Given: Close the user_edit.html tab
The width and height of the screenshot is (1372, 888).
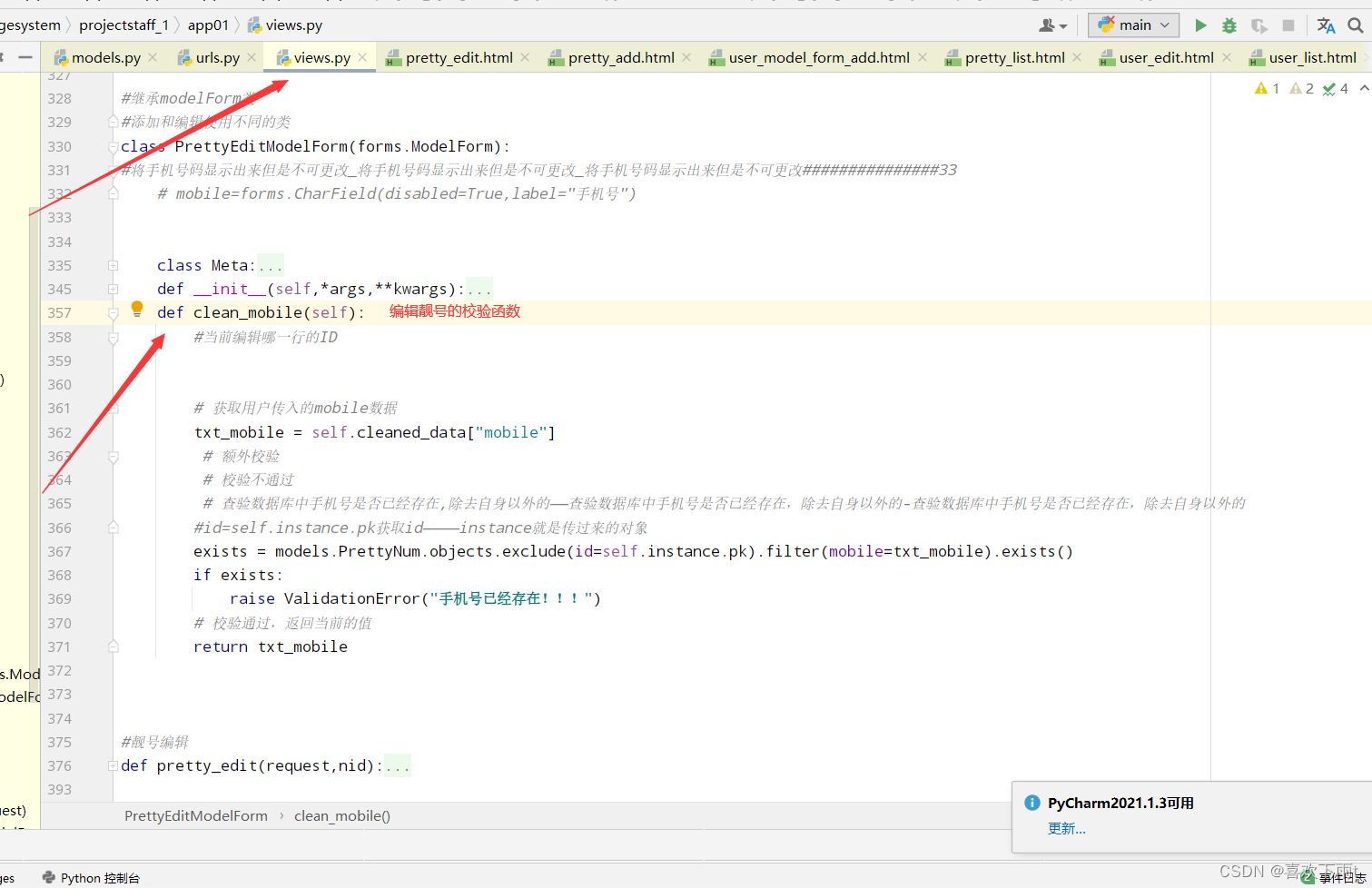Looking at the screenshot, I should coord(1227,57).
